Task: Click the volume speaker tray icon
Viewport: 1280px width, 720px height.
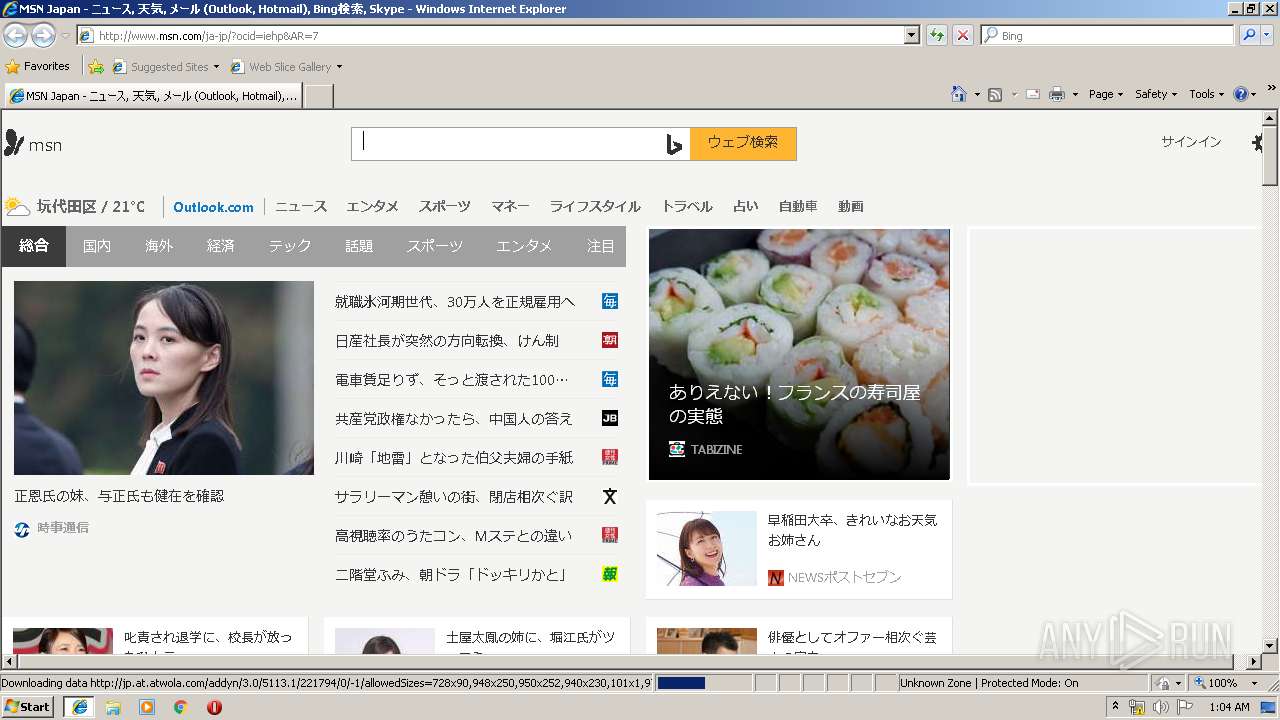Action: coord(1160,707)
